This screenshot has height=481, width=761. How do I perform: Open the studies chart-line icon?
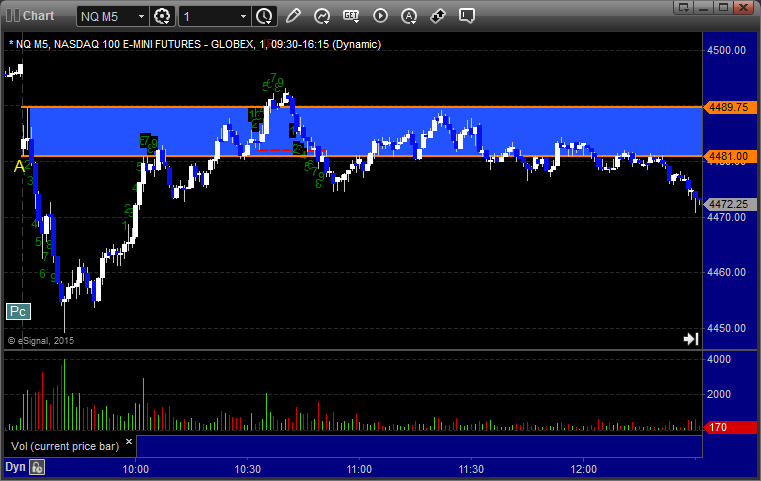tap(321, 16)
